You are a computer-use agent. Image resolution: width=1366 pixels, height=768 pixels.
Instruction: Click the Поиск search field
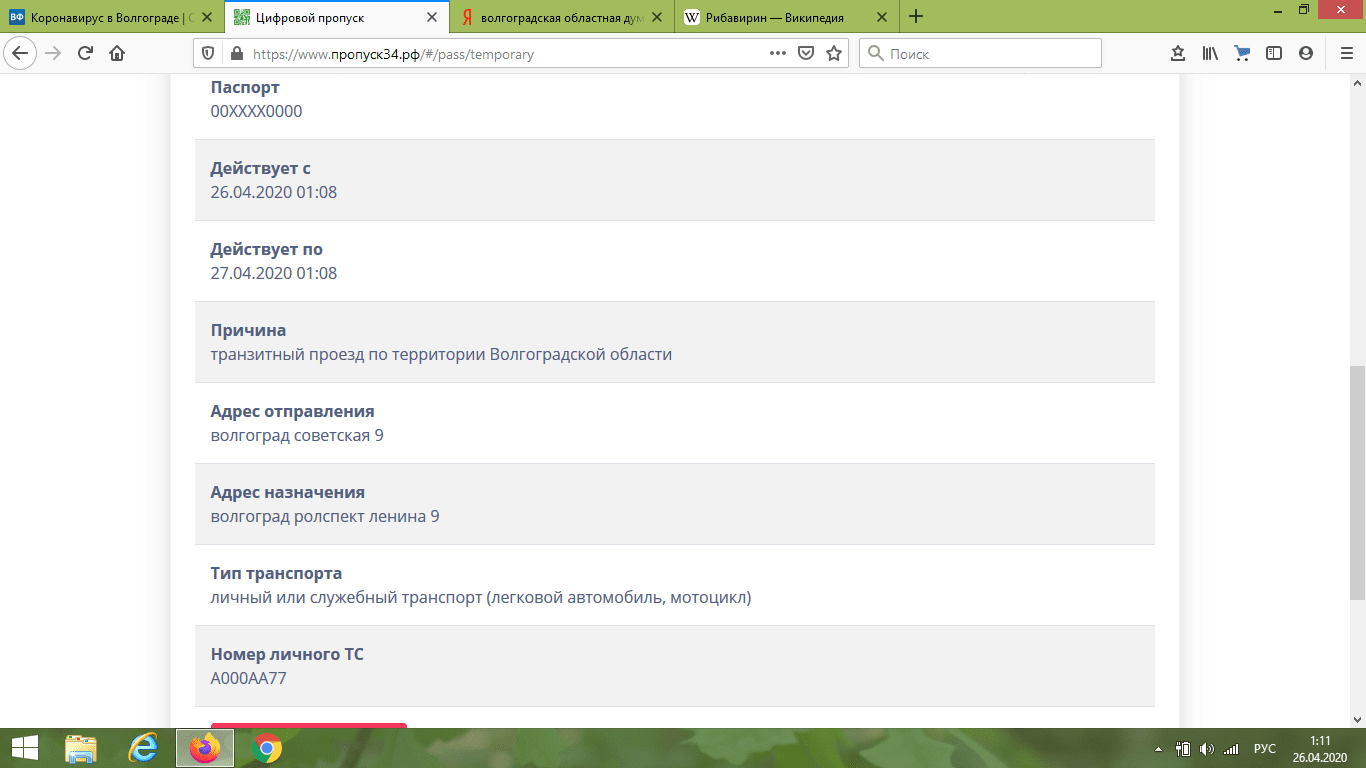coord(980,54)
